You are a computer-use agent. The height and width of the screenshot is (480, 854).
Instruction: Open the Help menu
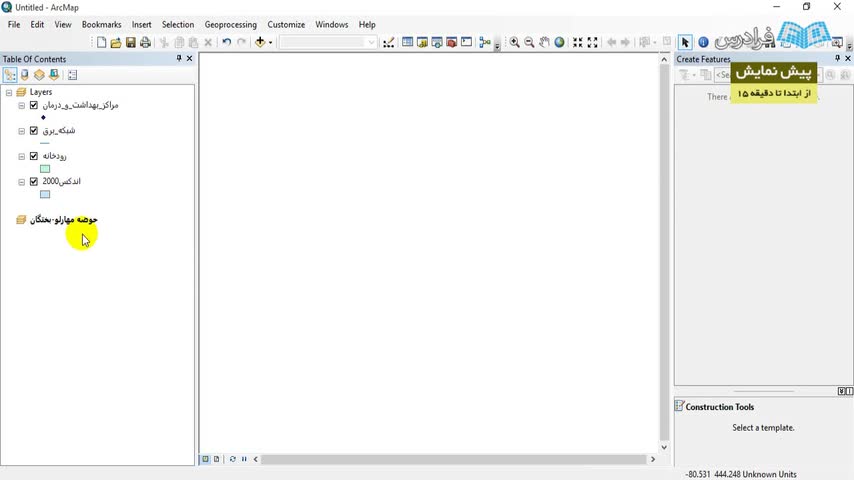click(367, 25)
